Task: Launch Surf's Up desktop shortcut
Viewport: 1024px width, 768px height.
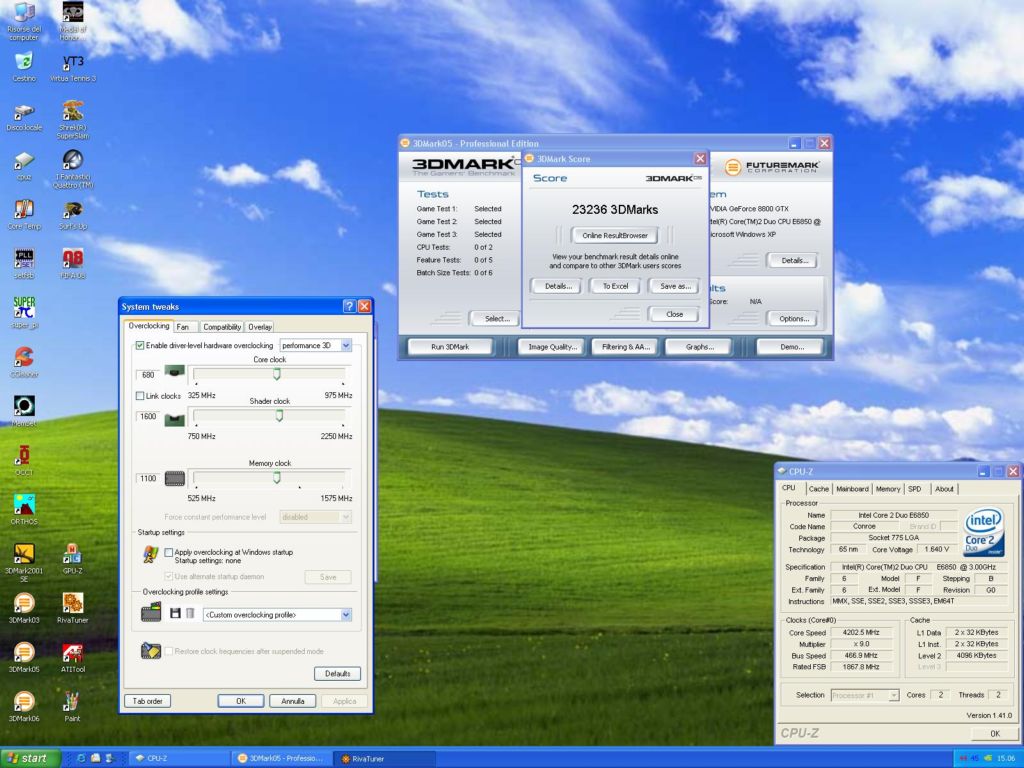Action: click(x=72, y=214)
